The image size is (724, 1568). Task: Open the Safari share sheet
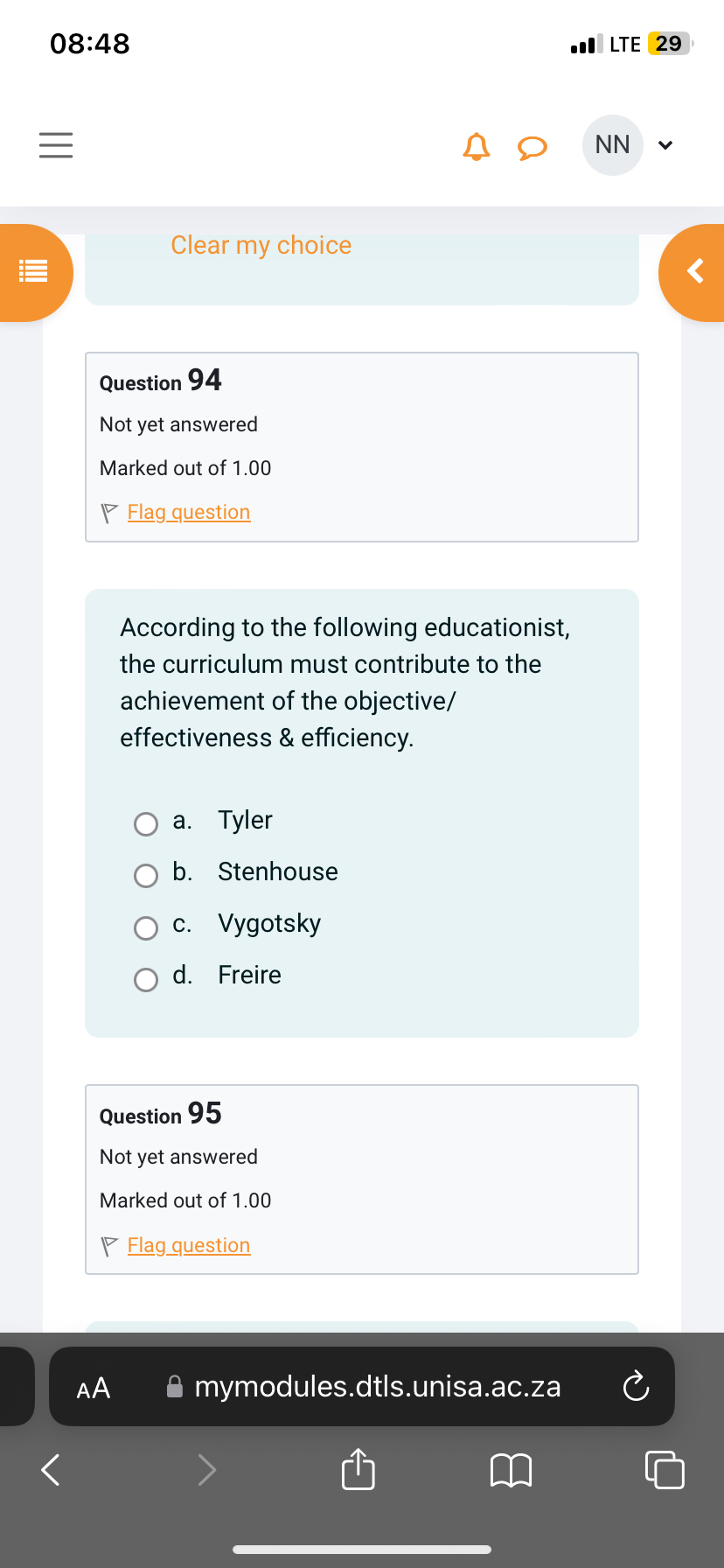click(359, 1468)
